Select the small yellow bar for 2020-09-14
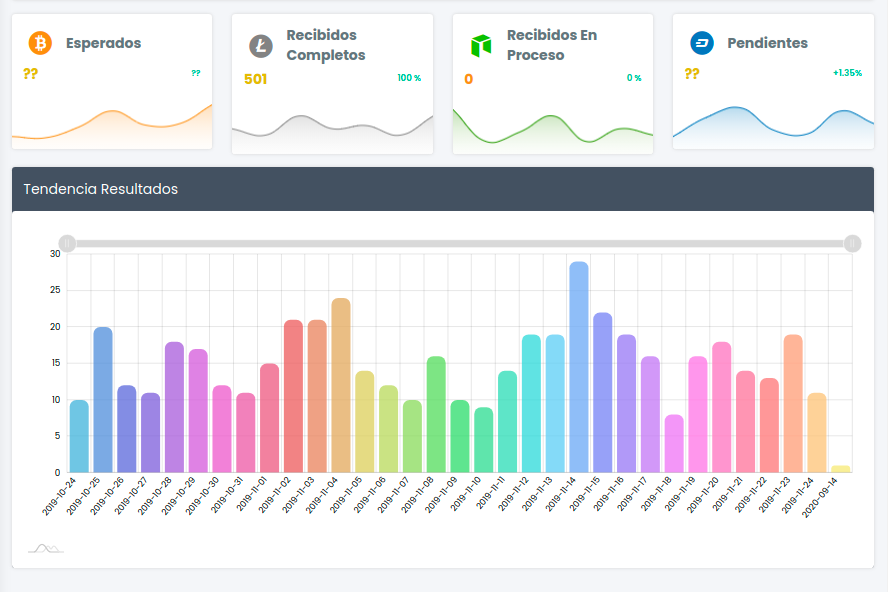The height and width of the screenshot is (592, 888). 841,468
